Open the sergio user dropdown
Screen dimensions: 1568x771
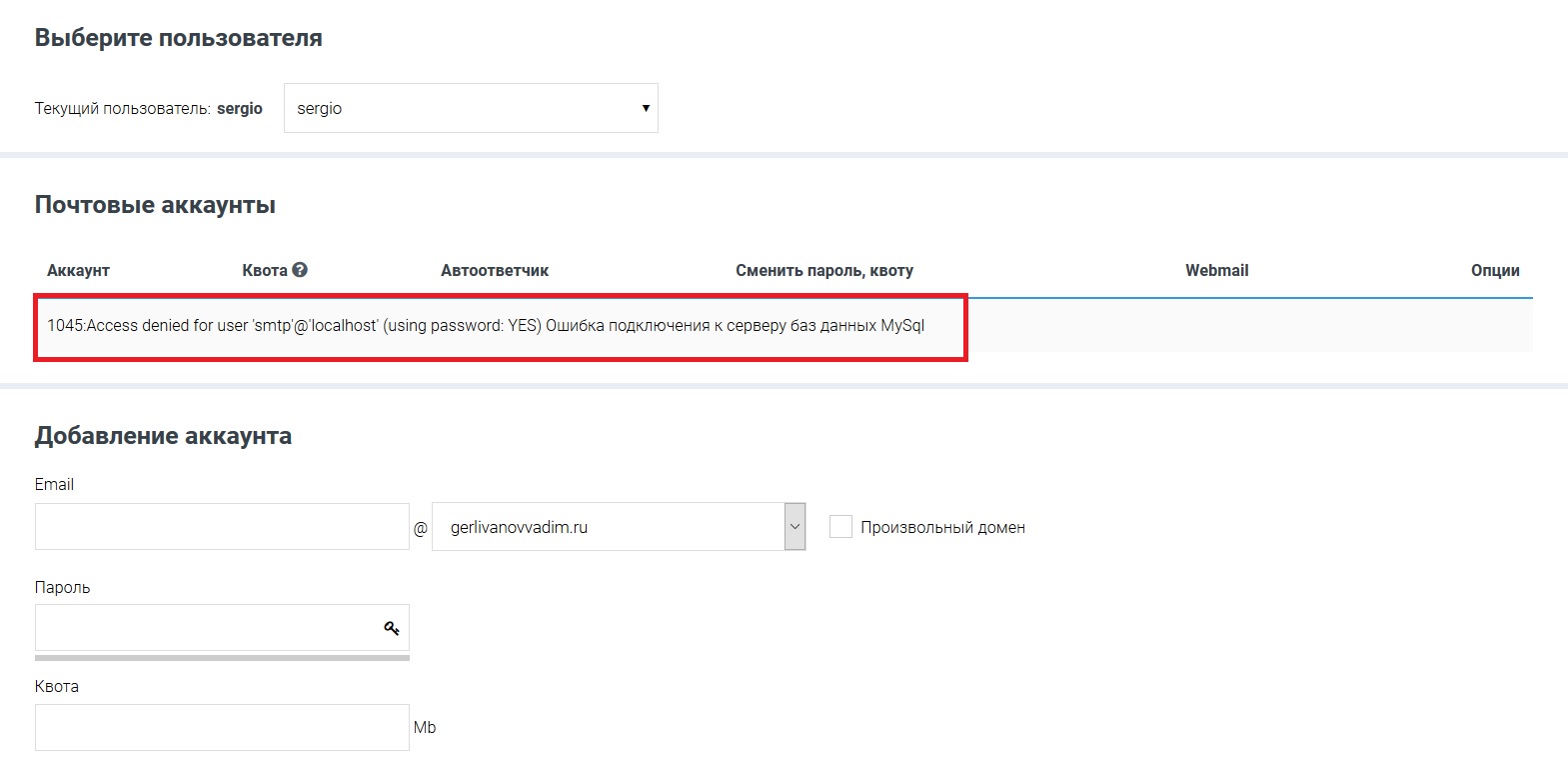(x=470, y=108)
